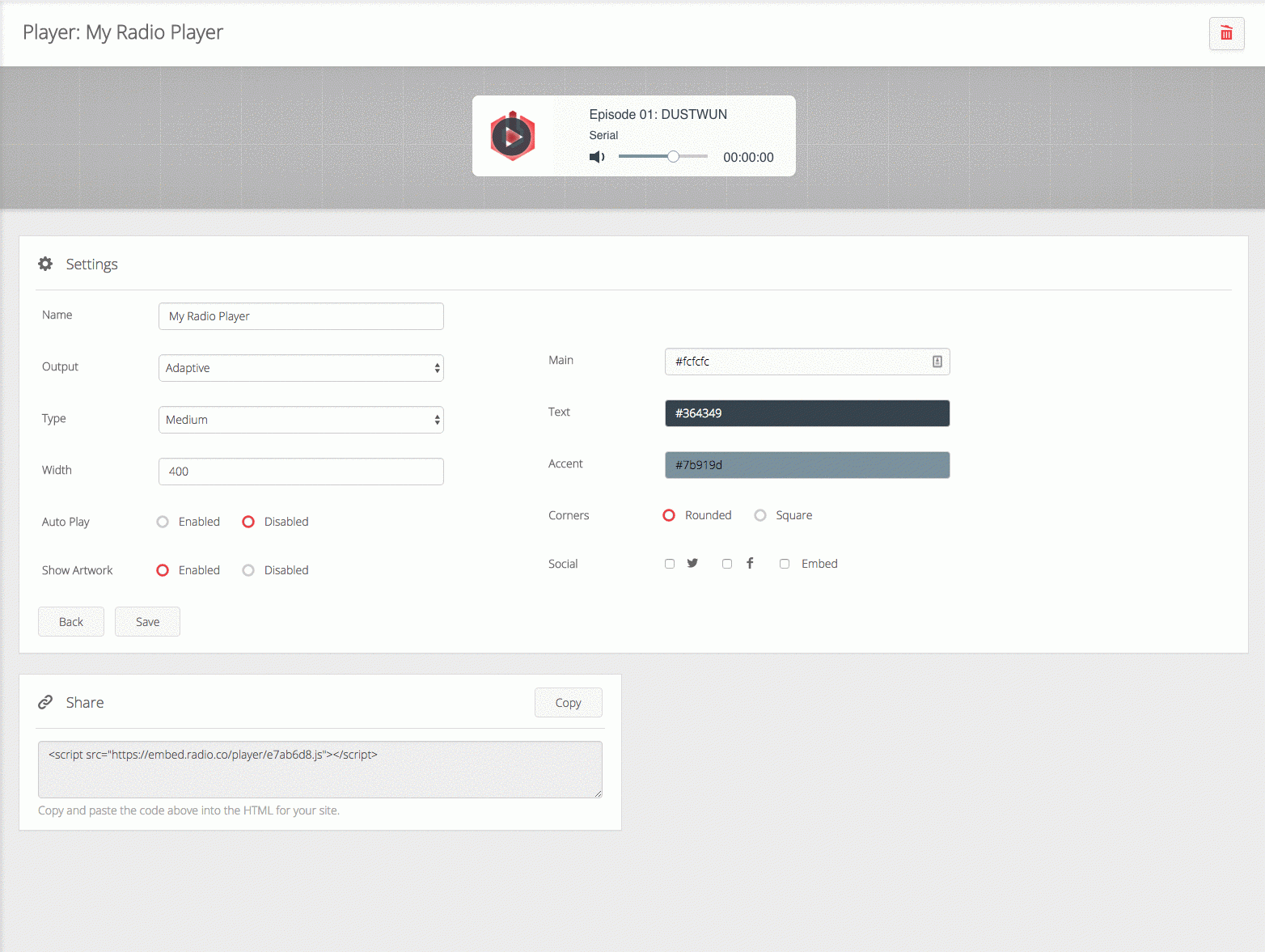Open the Main color field #fcfcfc
1265x952 pixels.
point(807,362)
